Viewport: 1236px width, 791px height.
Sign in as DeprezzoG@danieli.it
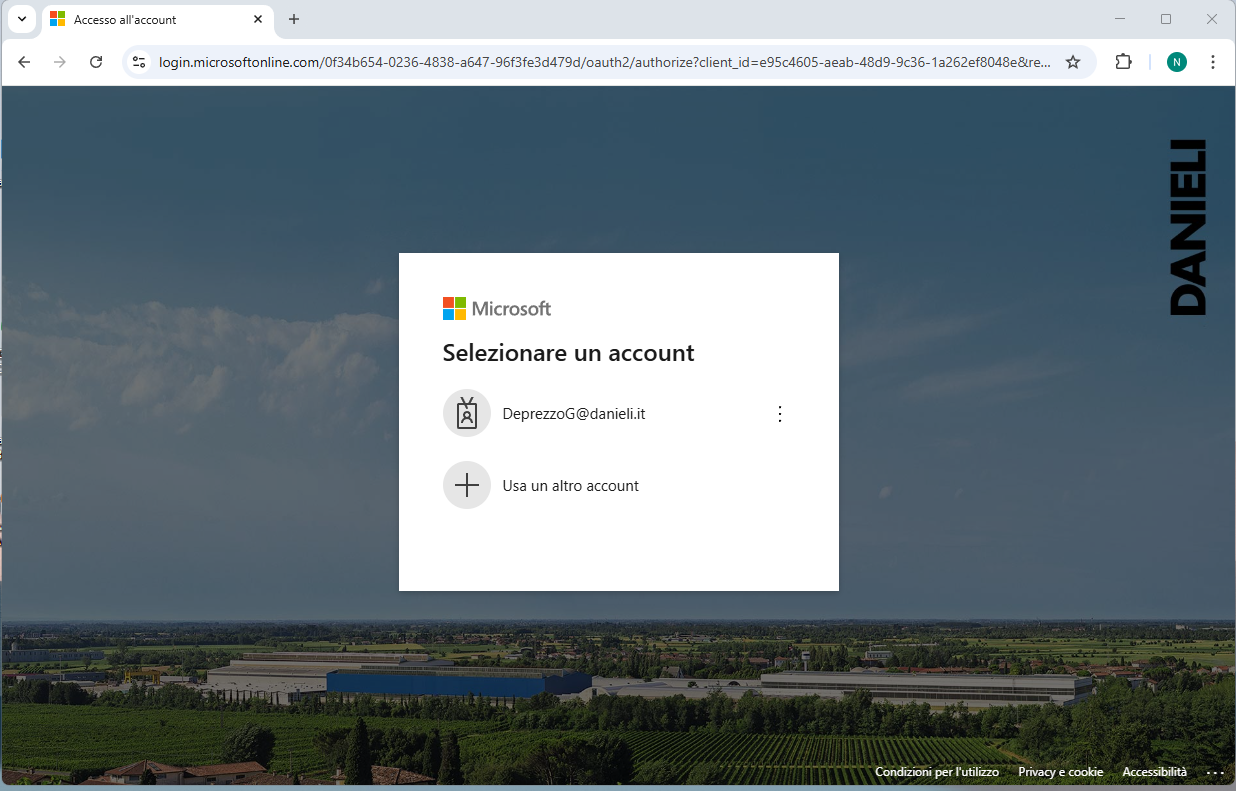coord(574,414)
